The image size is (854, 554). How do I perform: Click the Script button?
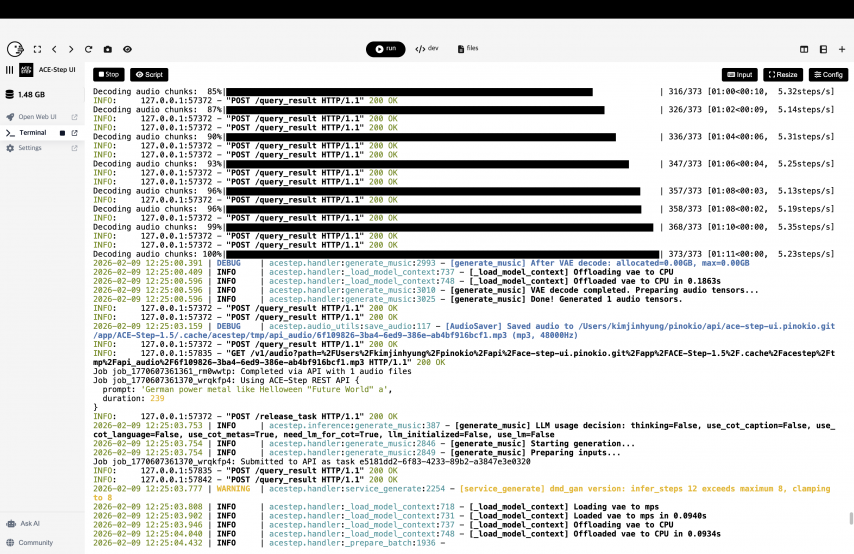[149, 74]
